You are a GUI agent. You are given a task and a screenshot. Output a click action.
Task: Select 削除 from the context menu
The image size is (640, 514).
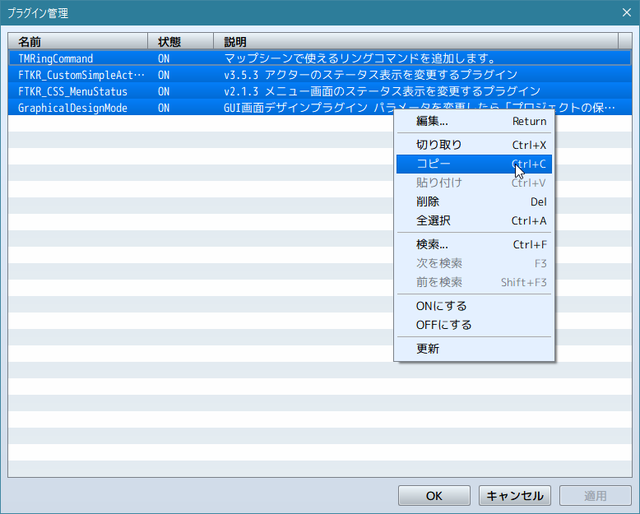474,202
